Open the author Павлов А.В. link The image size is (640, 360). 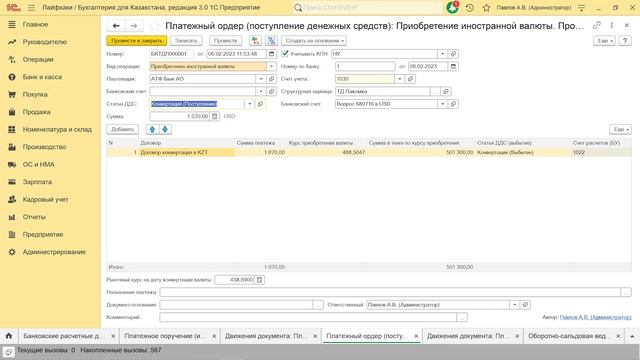(x=595, y=317)
